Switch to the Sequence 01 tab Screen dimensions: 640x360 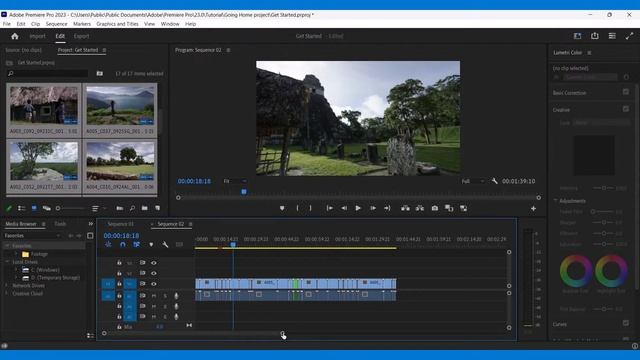[x=120, y=224]
